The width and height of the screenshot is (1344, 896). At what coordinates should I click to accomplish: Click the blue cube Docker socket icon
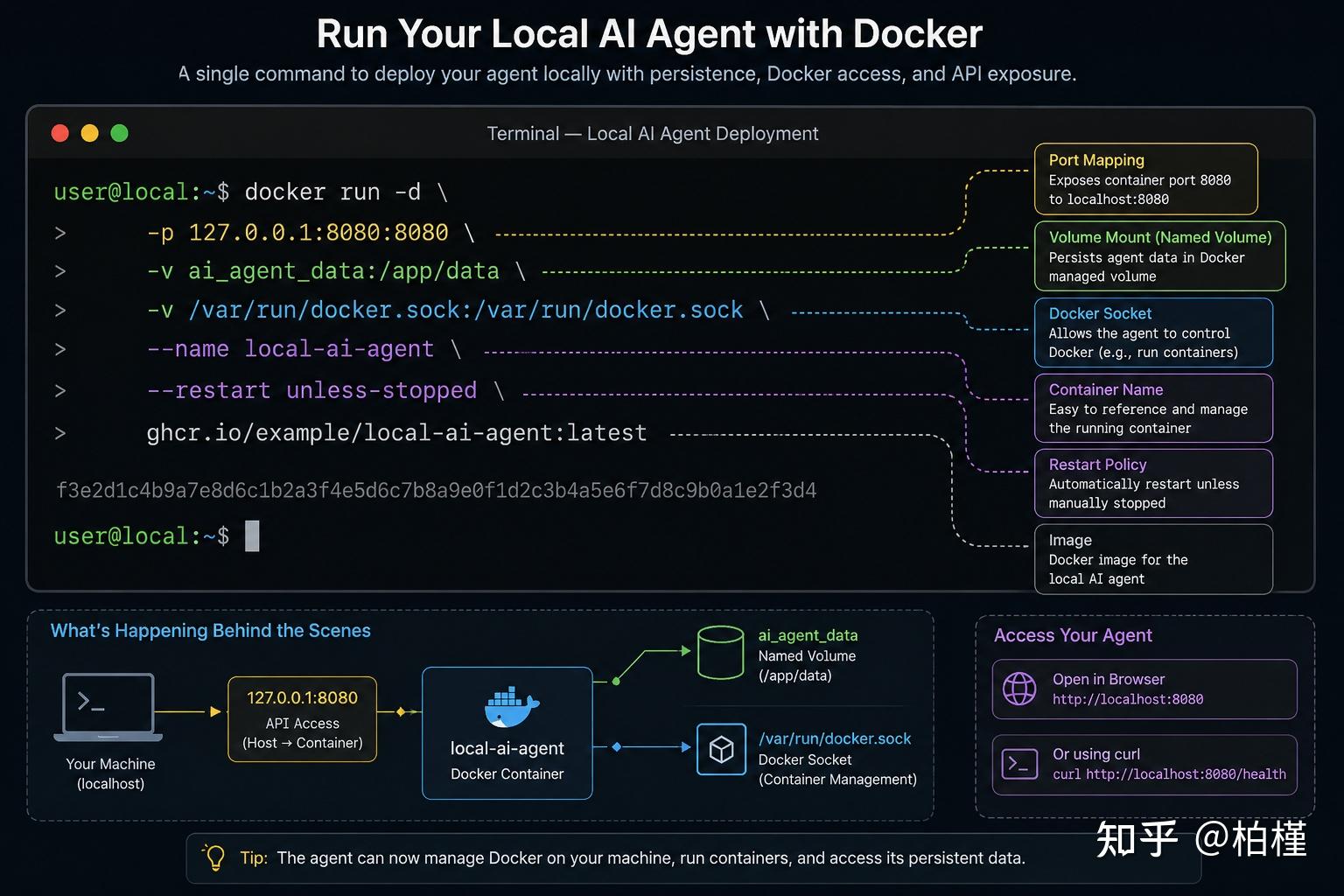point(721,749)
